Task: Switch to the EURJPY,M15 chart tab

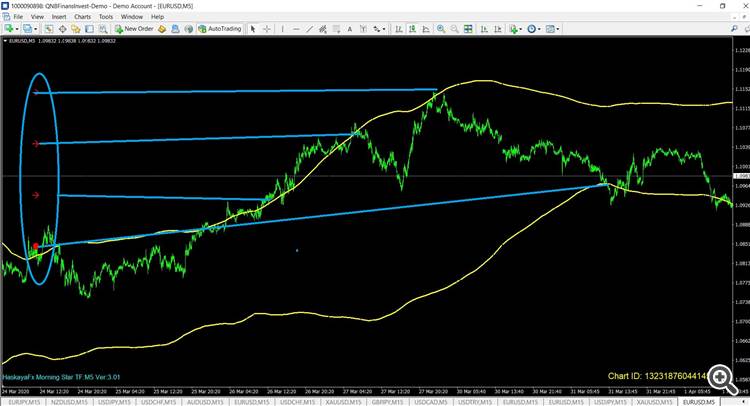Action: click(23, 402)
